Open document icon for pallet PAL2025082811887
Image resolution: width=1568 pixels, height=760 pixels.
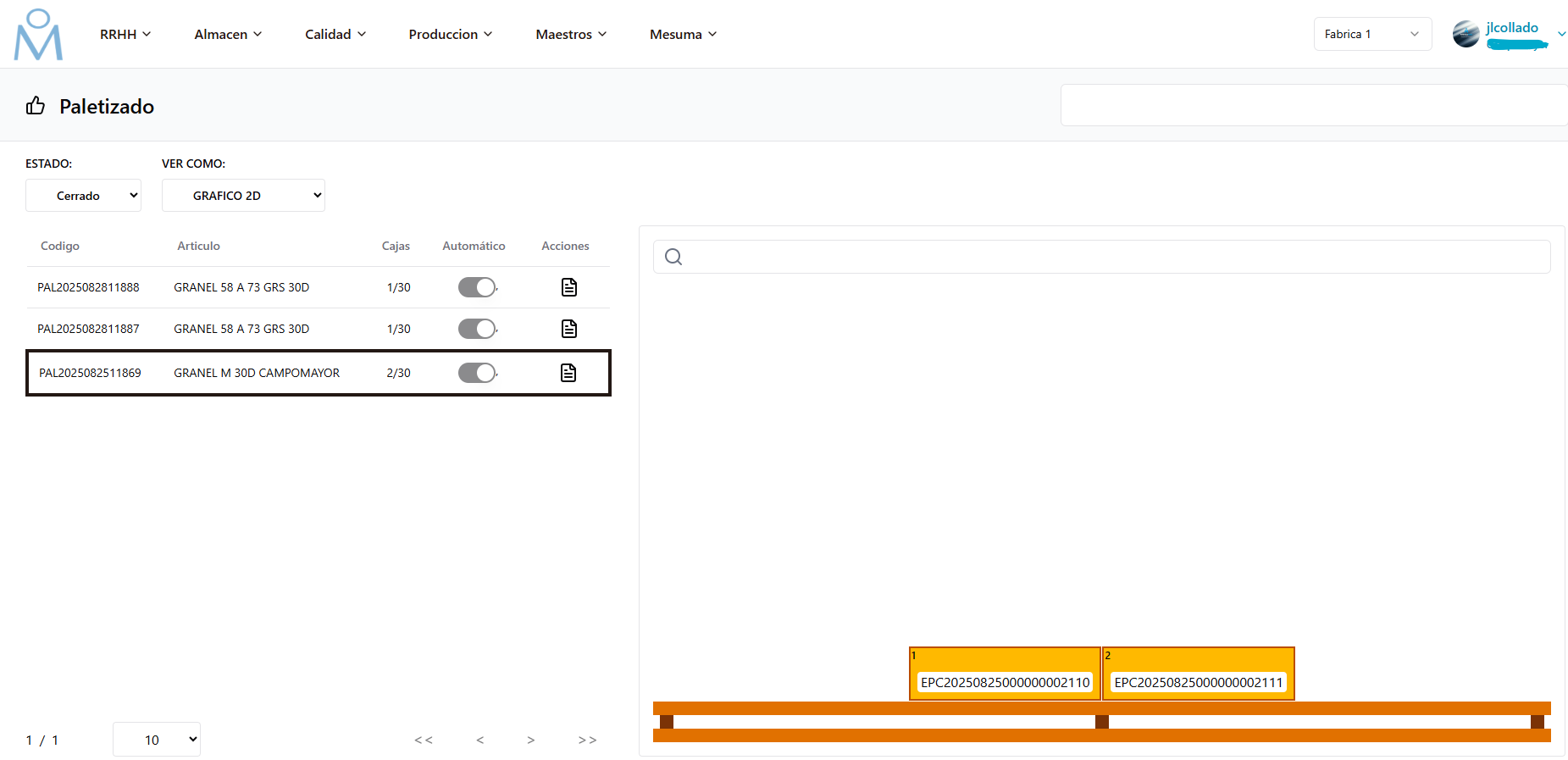569,329
